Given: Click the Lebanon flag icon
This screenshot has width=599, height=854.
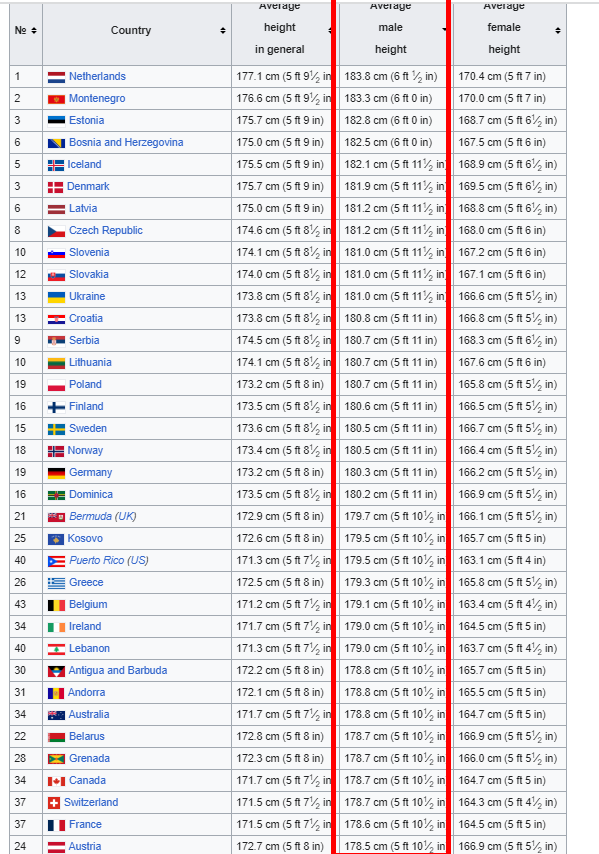Looking at the screenshot, I should pyautogui.click(x=56, y=649).
